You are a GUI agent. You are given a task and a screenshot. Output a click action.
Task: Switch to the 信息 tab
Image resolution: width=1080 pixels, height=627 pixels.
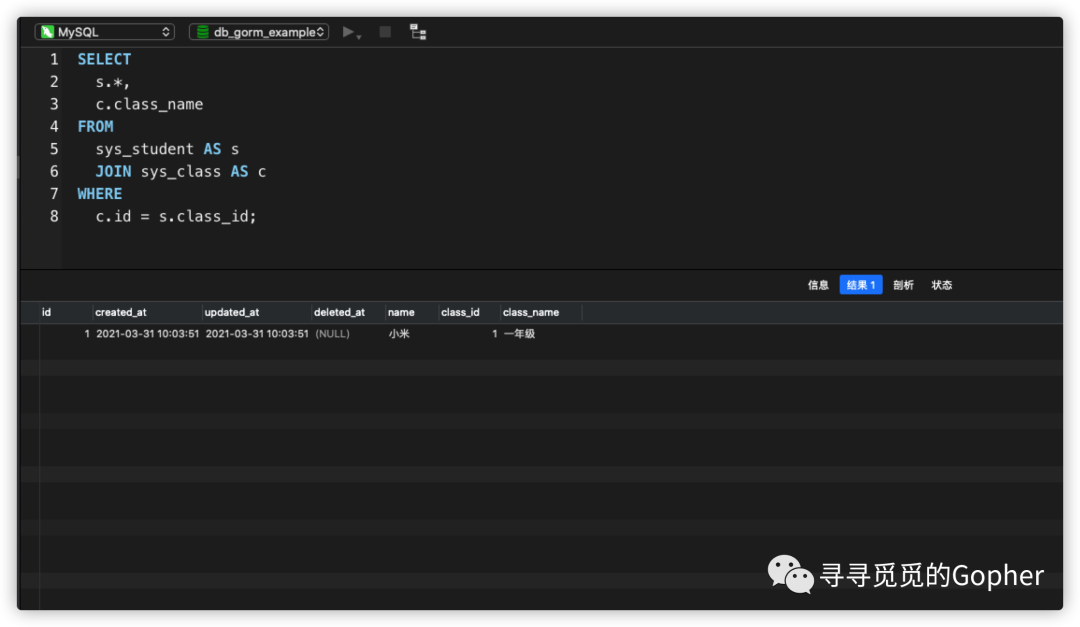818,285
